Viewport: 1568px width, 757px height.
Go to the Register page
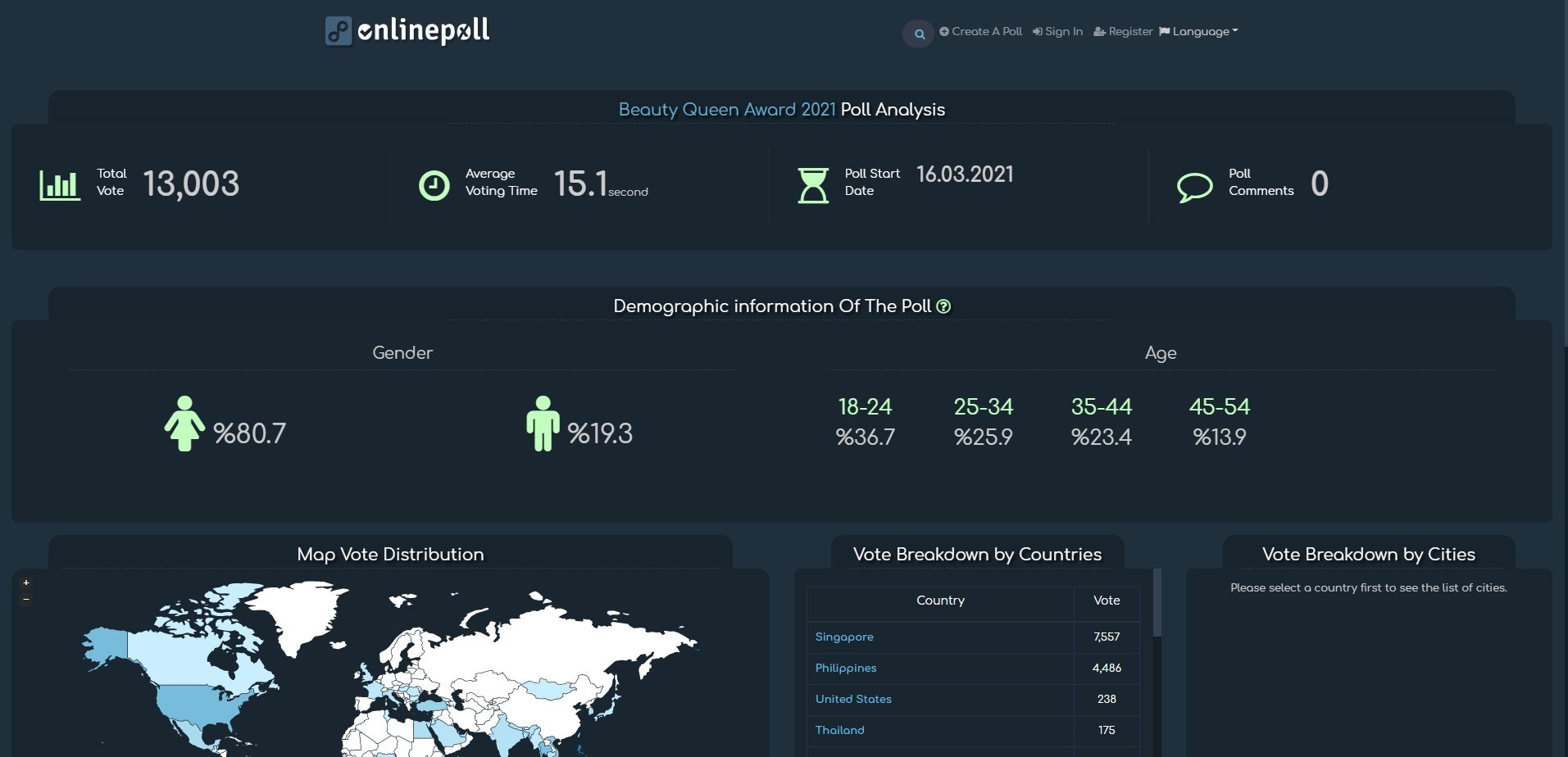tap(1123, 31)
